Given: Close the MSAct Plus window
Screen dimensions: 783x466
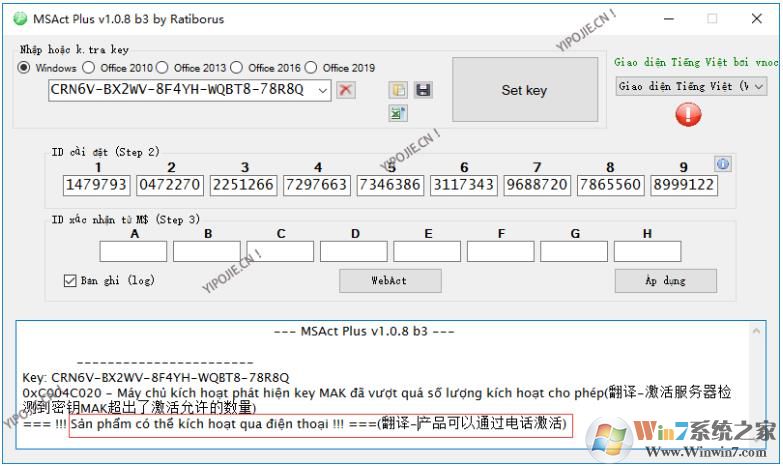Looking at the screenshot, I should pyautogui.click(x=757, y=19).
